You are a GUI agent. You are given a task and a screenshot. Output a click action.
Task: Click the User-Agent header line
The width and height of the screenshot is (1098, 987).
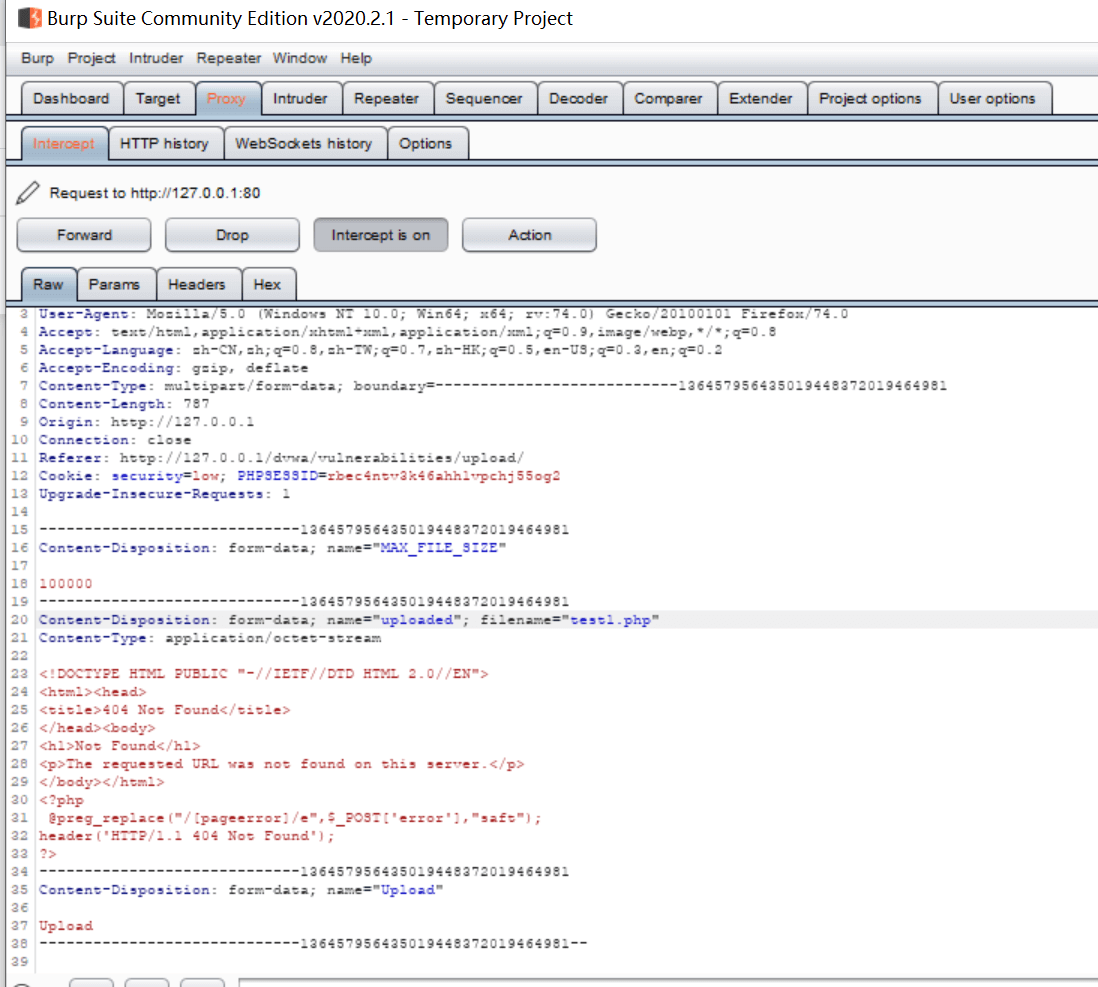click(443, 314)
